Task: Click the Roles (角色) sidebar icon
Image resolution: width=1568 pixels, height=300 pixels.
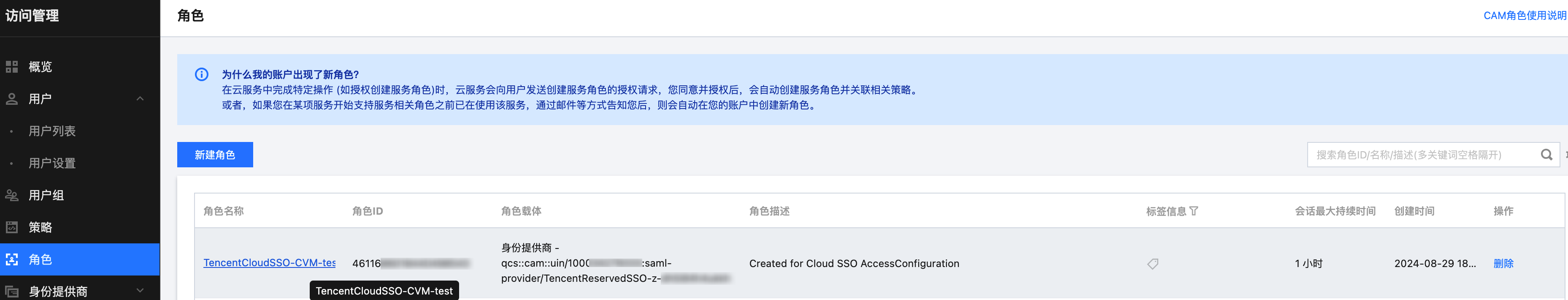Action: [11, 260]
